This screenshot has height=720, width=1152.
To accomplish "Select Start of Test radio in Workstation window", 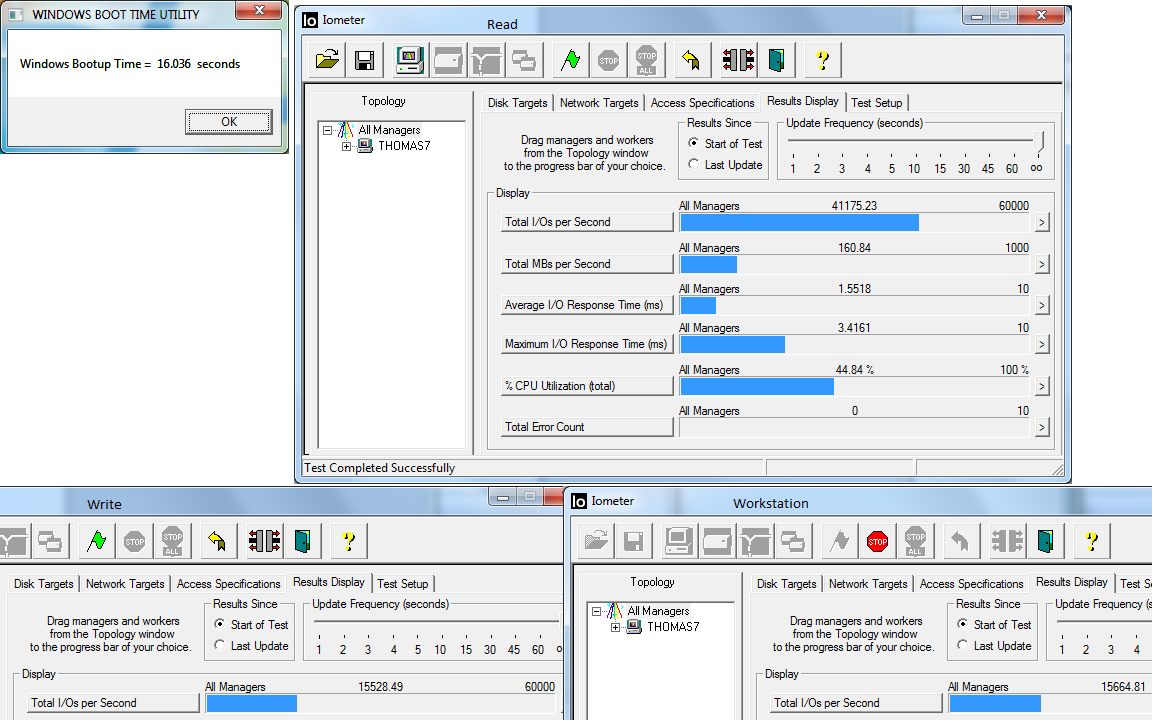I will [x=962, y=624].
